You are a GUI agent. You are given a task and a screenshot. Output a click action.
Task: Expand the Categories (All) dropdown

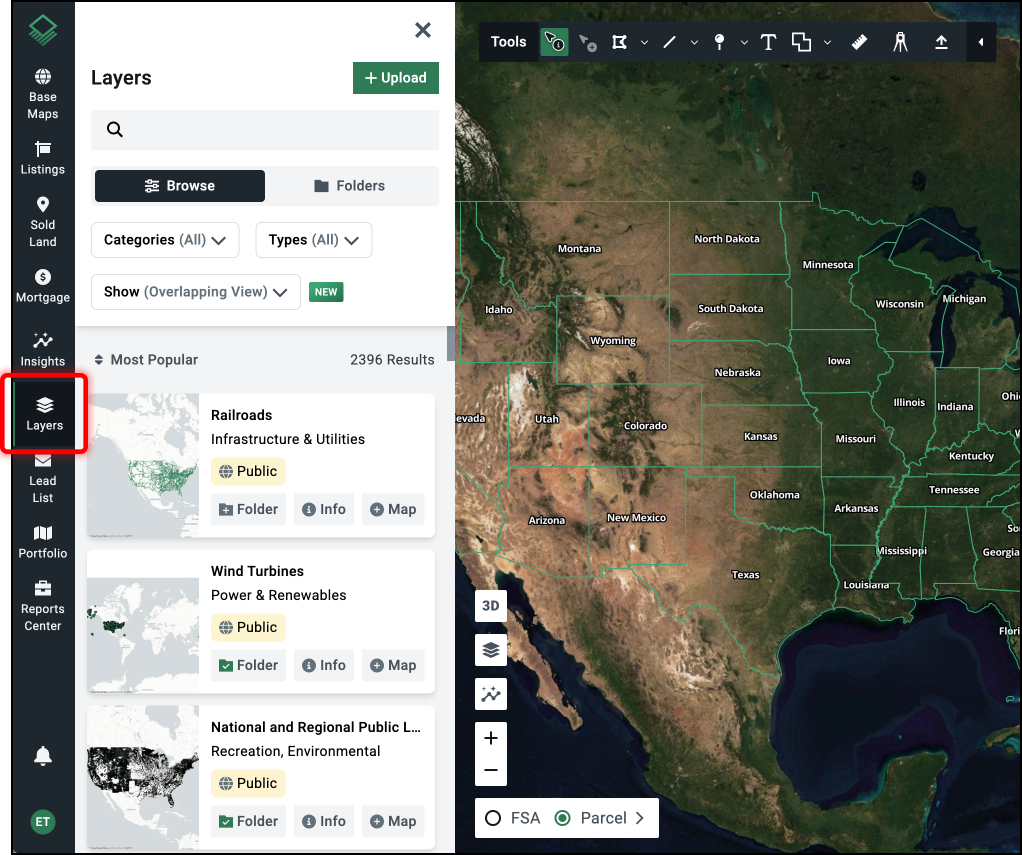tap(165, 240)
